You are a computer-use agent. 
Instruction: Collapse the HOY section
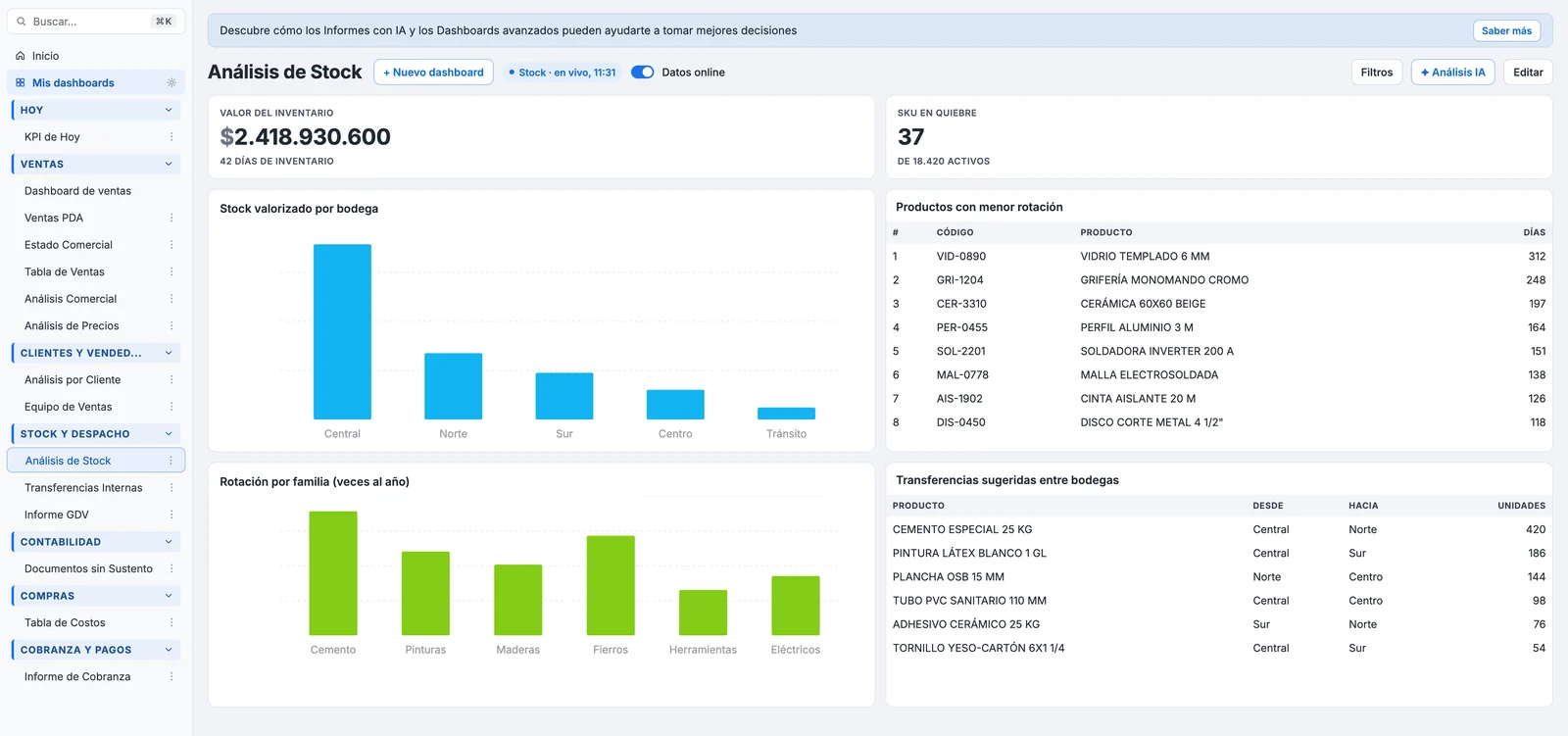tap(169, 110)
